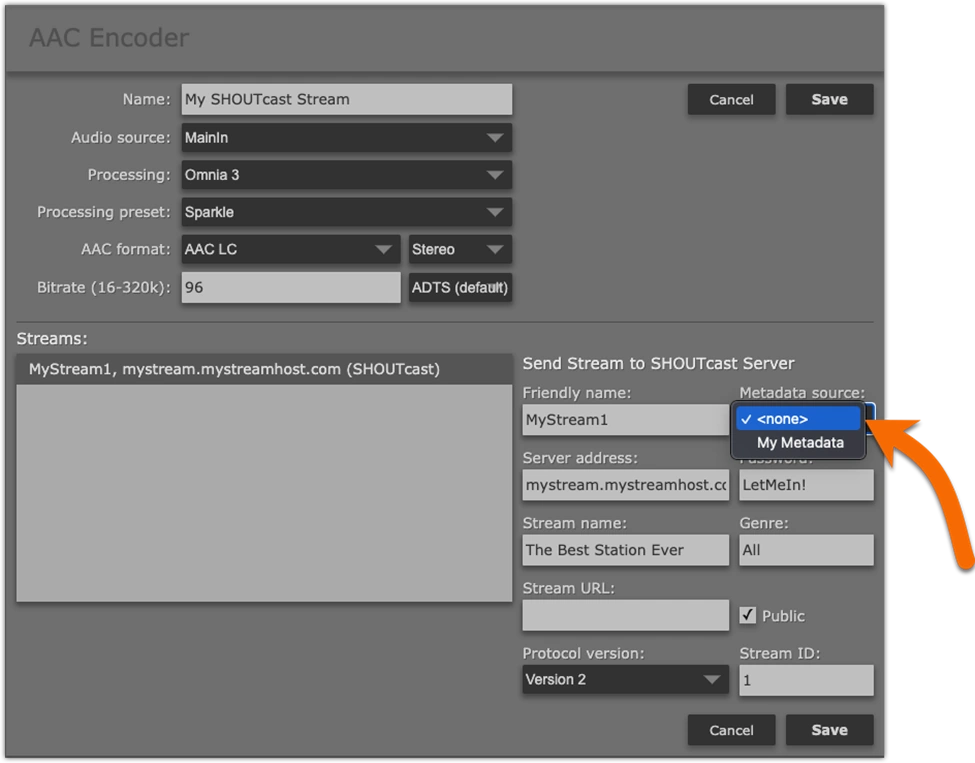Open the Protocol version dropdown
Screen dimensions: 975x763
click(x=626, y=680)
